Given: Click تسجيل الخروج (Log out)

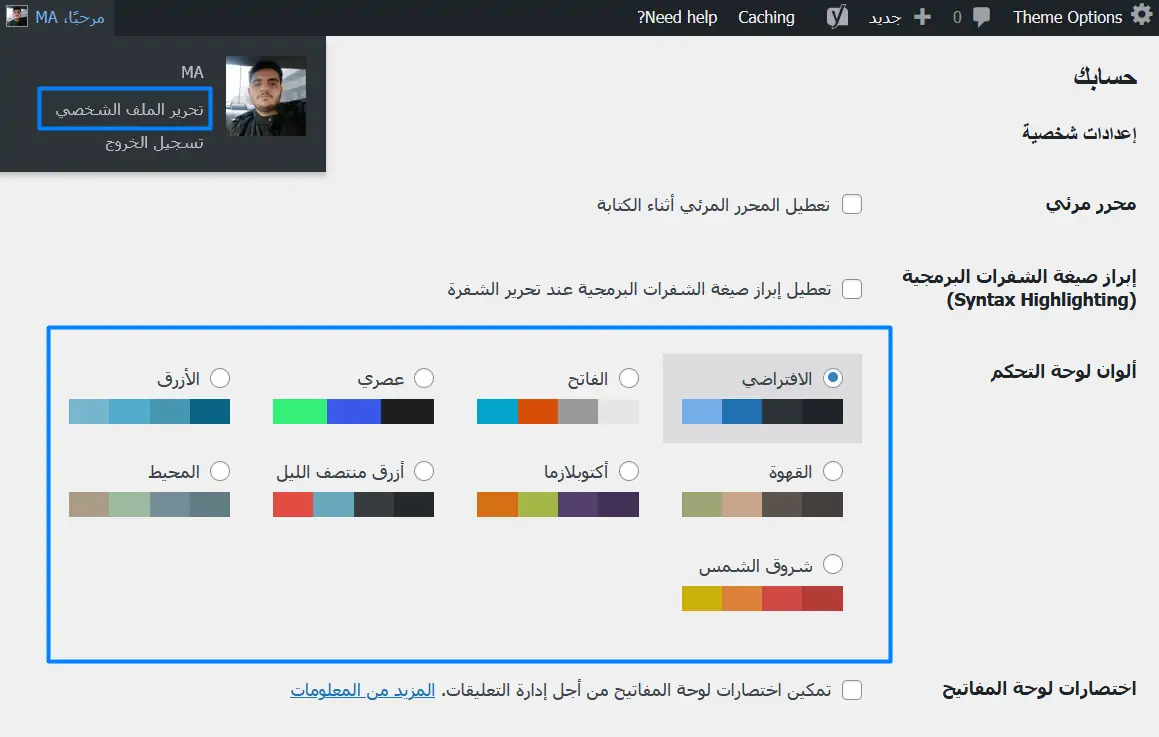Looking at the screenshot, I should tap(154, 143).
